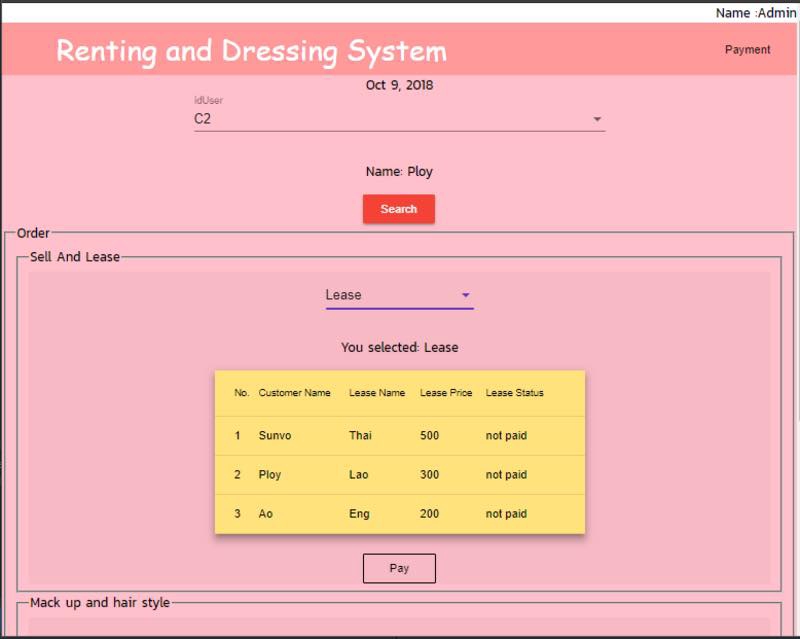800x639 pixels.
Task: Click the You selected: Lease text
Action: coord(399,348)
